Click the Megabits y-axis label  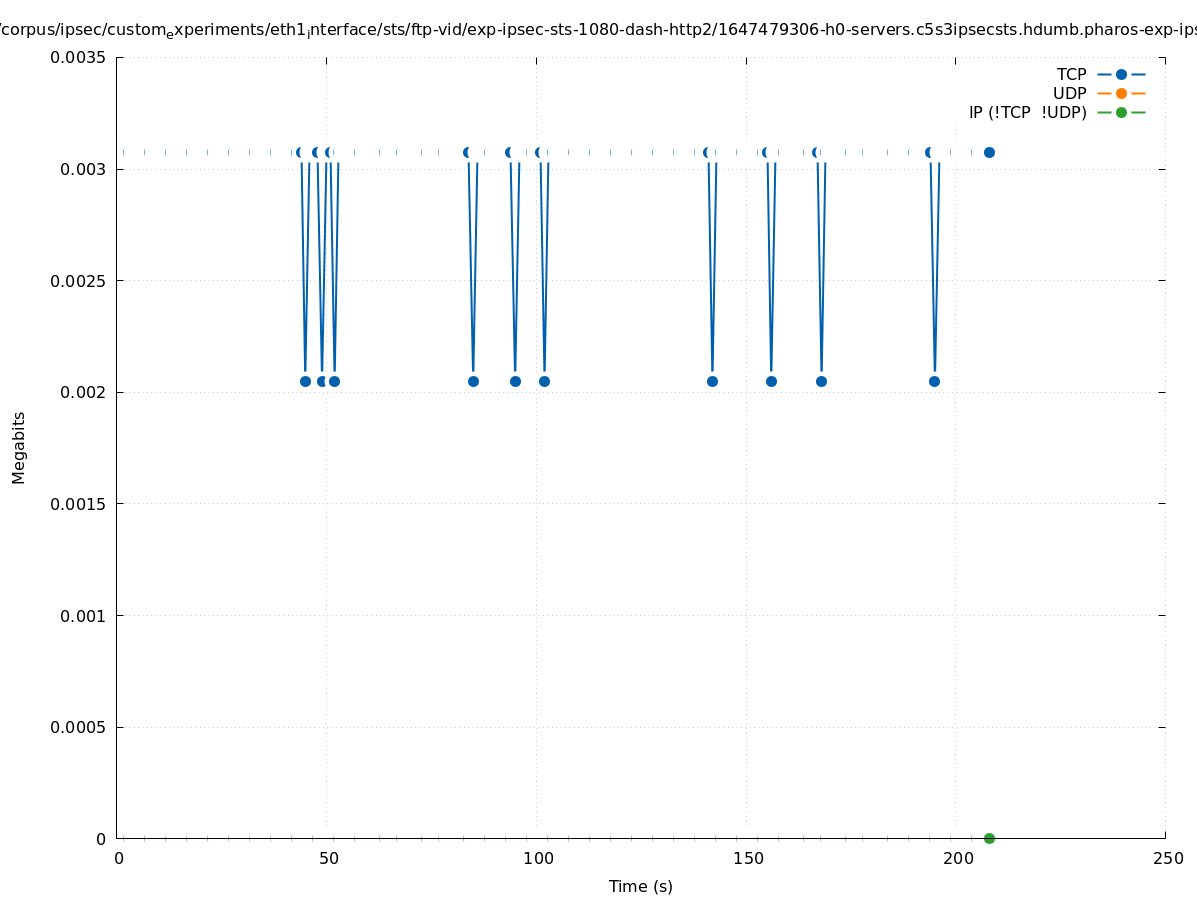pyautogui.click(x=19, y=447)
